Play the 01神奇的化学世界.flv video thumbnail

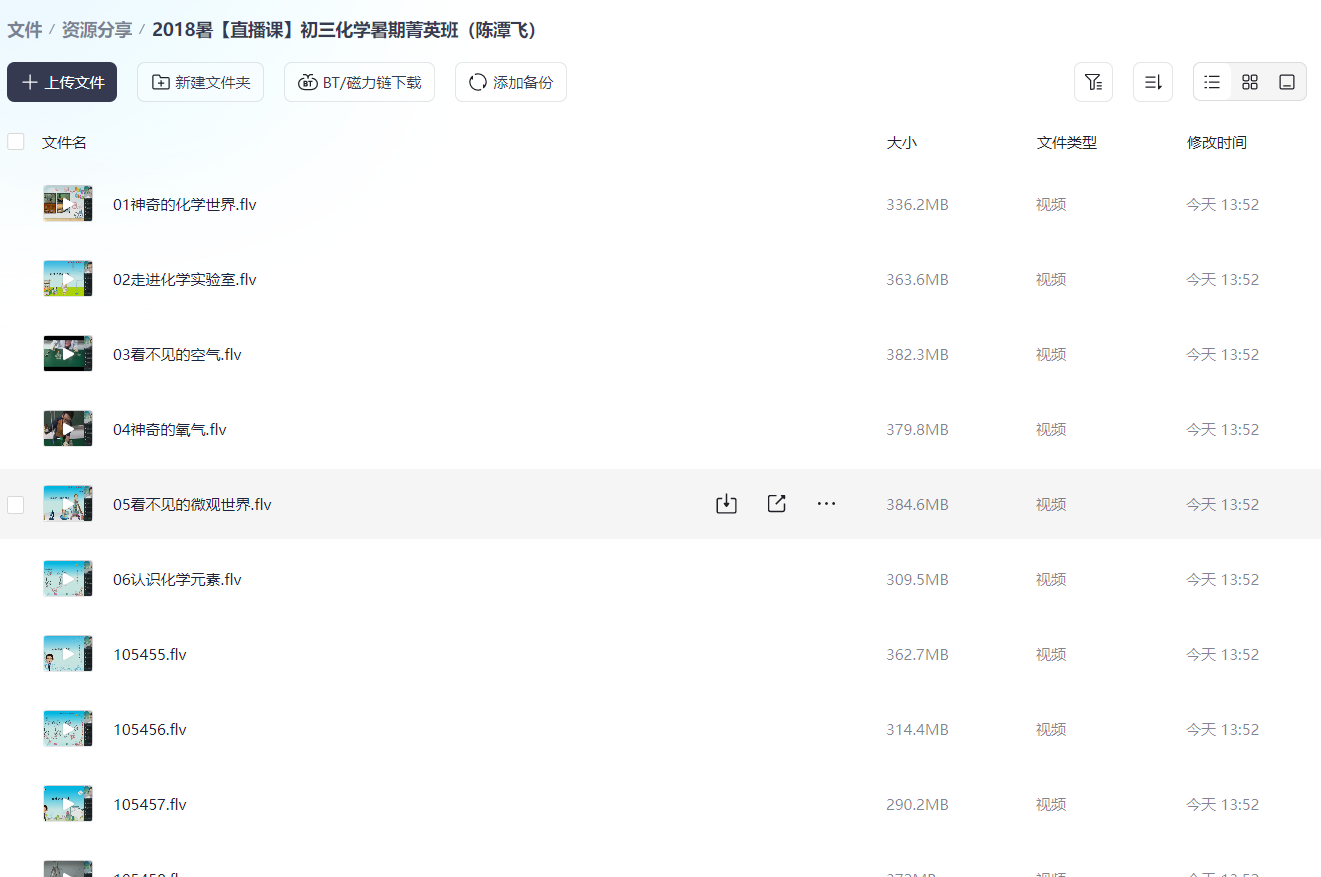[x=68, y=204]
